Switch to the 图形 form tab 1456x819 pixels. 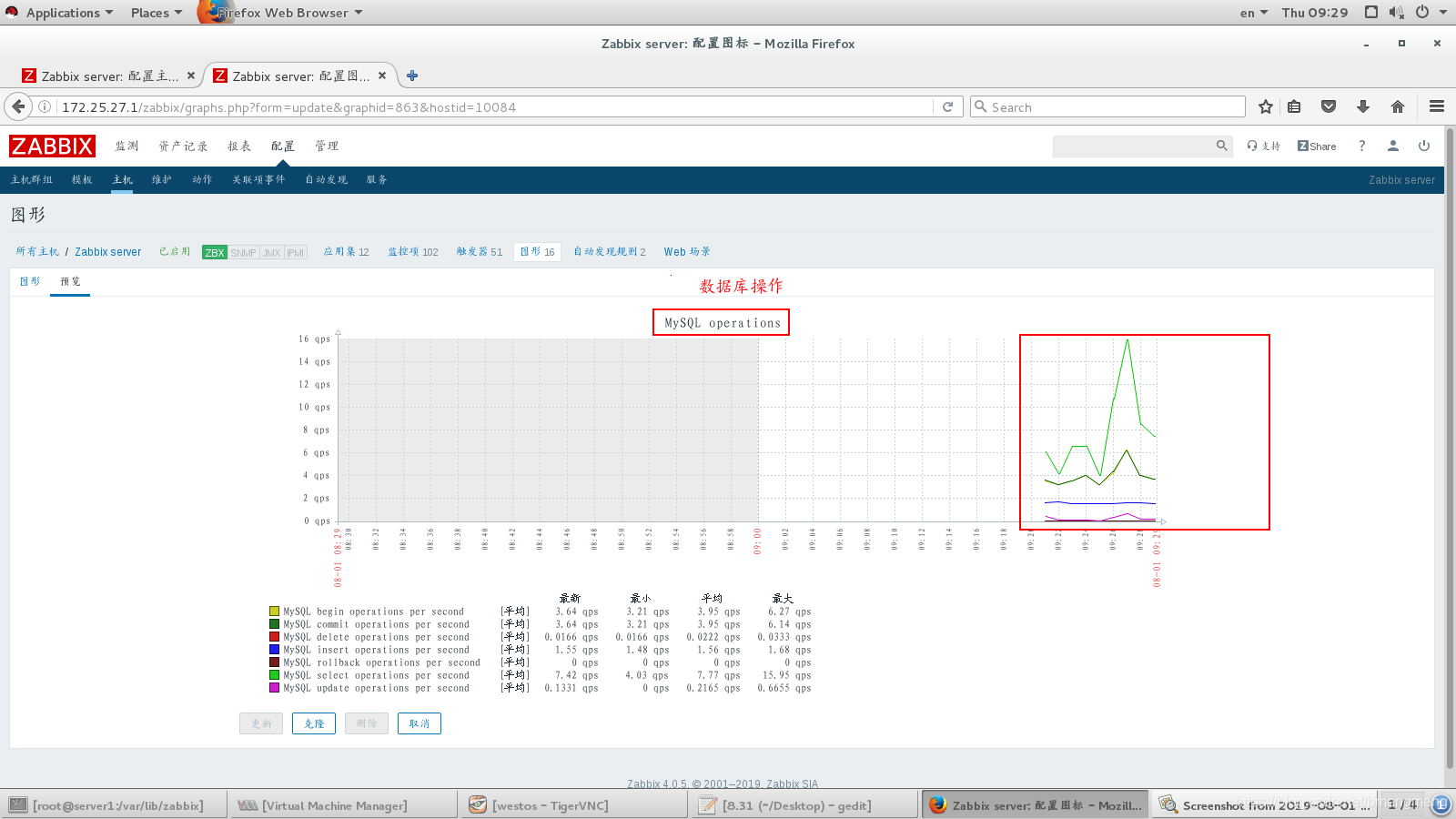30,281
